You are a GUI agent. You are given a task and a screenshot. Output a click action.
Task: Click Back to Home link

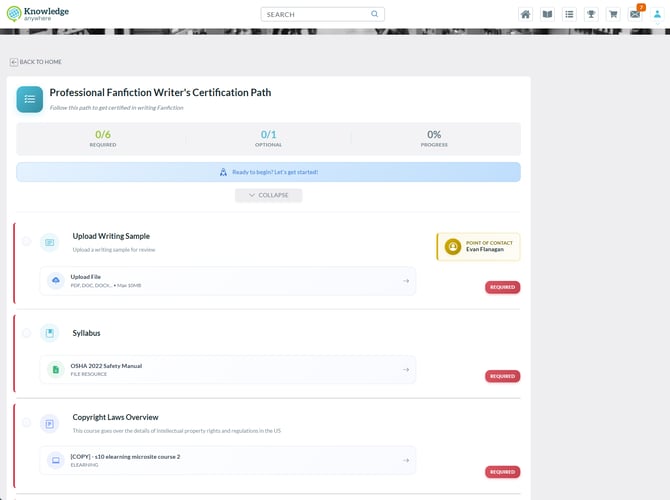coord(36,62)
